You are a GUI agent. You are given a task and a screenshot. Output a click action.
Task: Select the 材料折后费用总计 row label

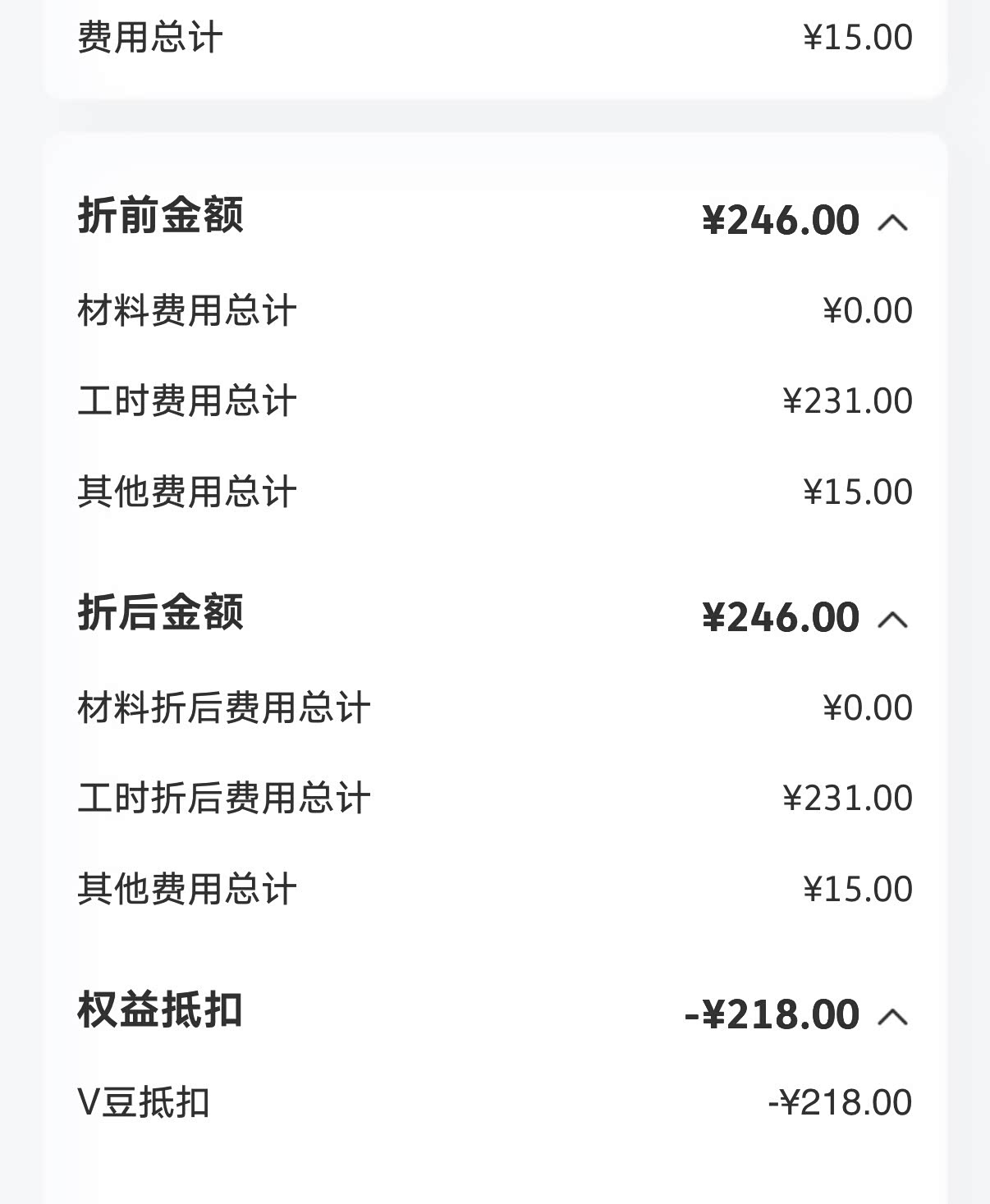[224, 708]
